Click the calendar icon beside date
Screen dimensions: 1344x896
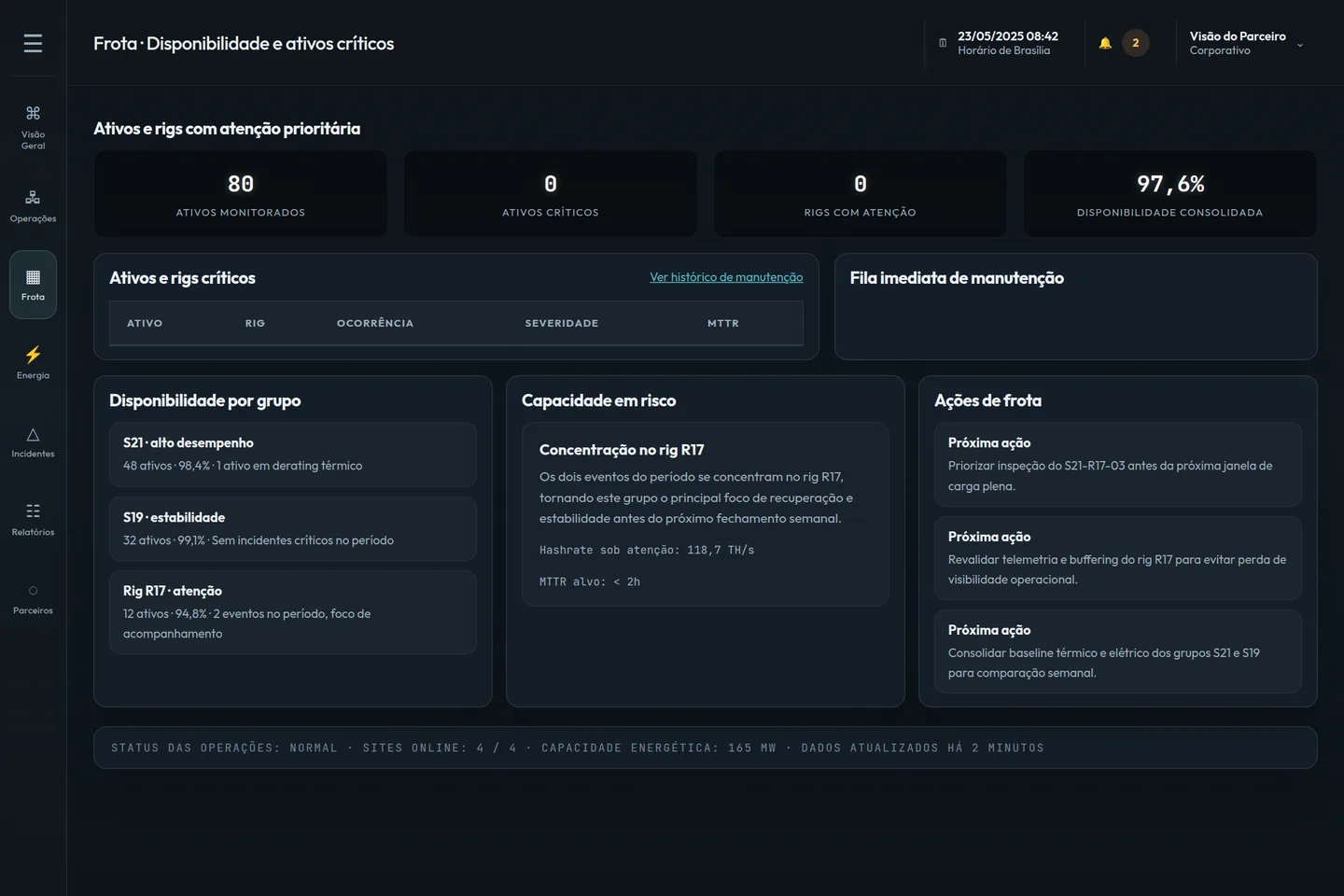click(943, 43)
